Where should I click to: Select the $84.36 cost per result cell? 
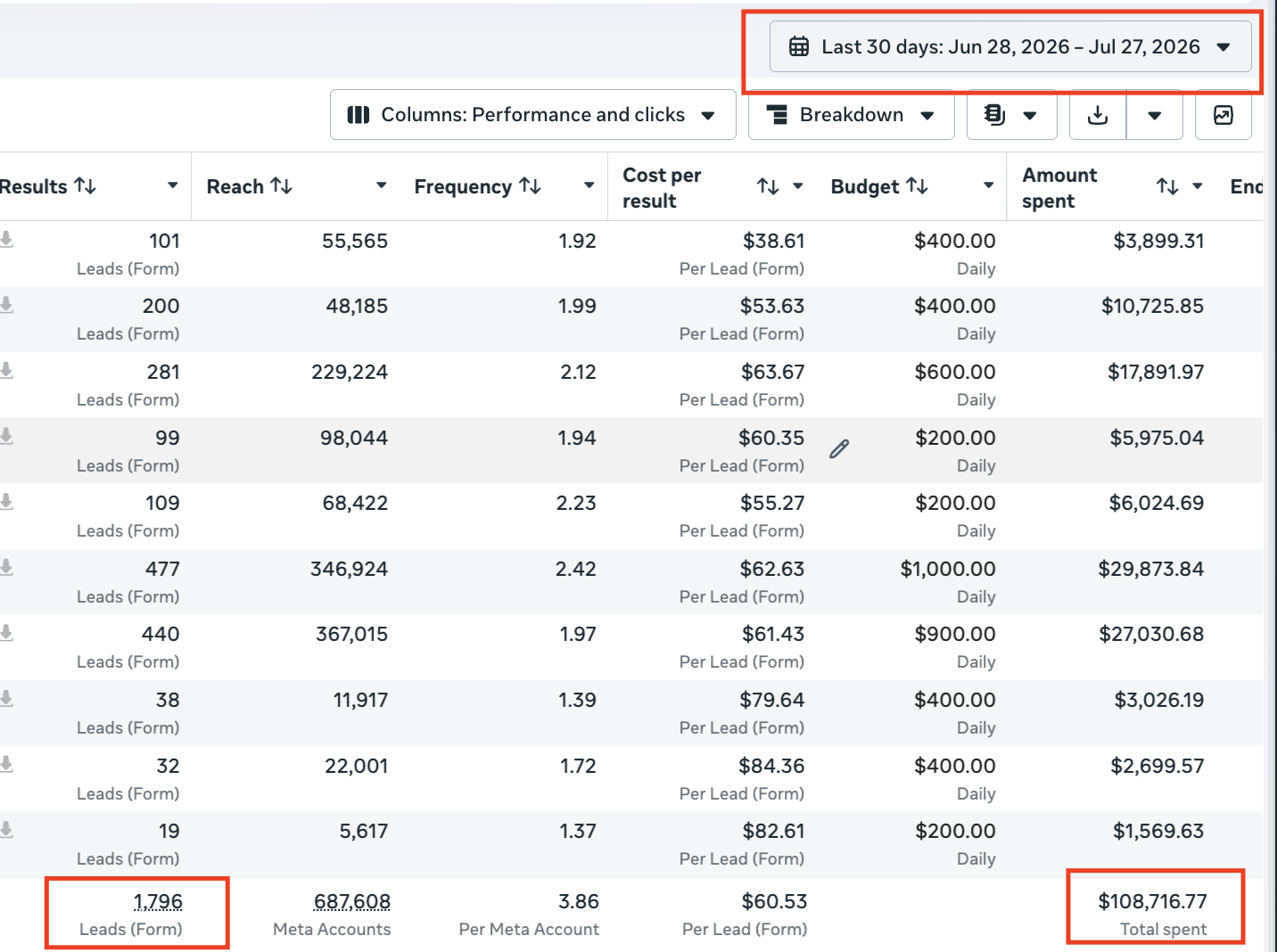pyautogui.click(x=771, y=766)
